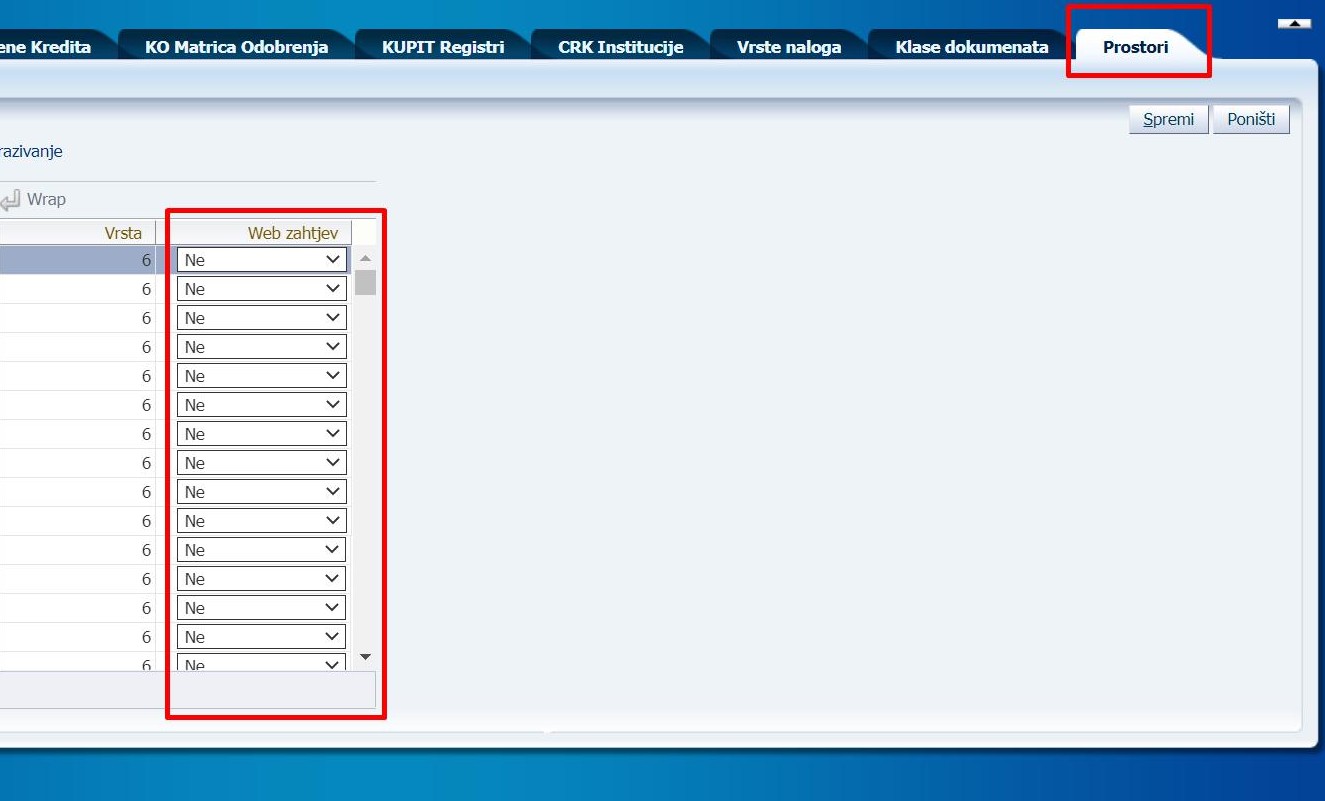Open the third row Web zahtjev dropdown
Viewport: 1325px width, 801px height.
tap(262, 318)
